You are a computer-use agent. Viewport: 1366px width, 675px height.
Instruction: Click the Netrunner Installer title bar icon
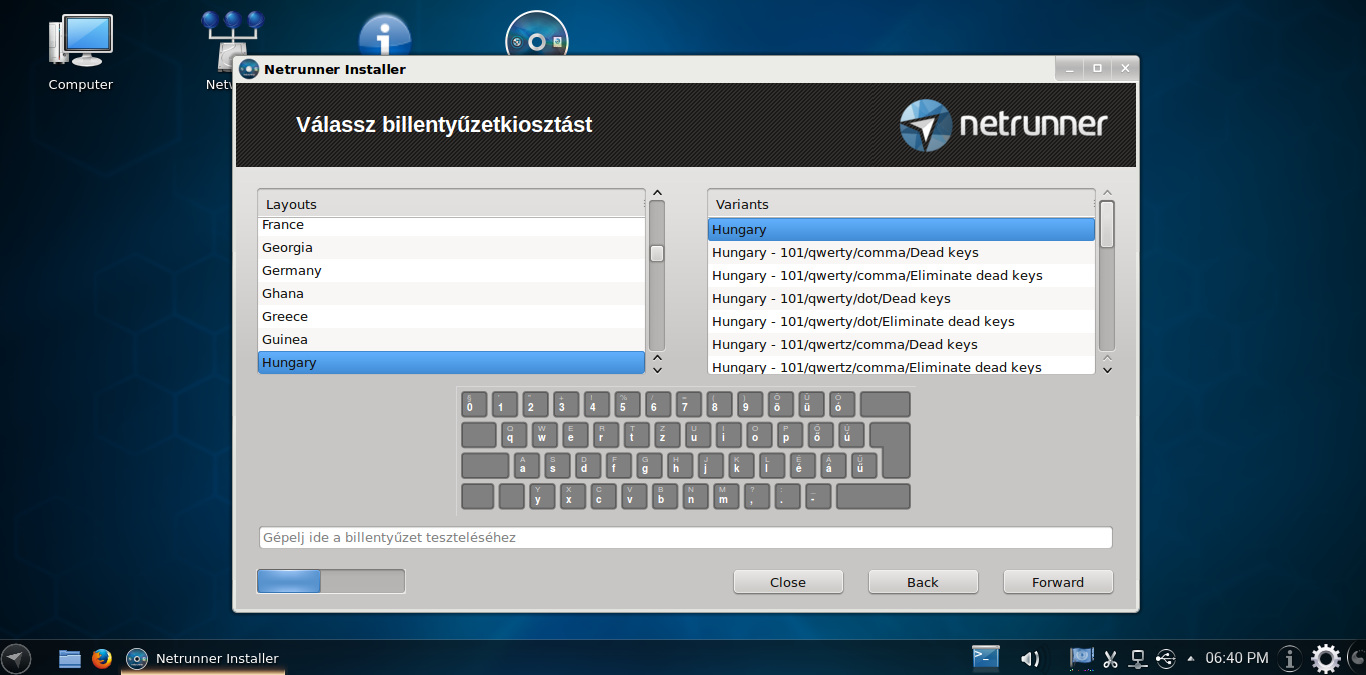point(249,69)
